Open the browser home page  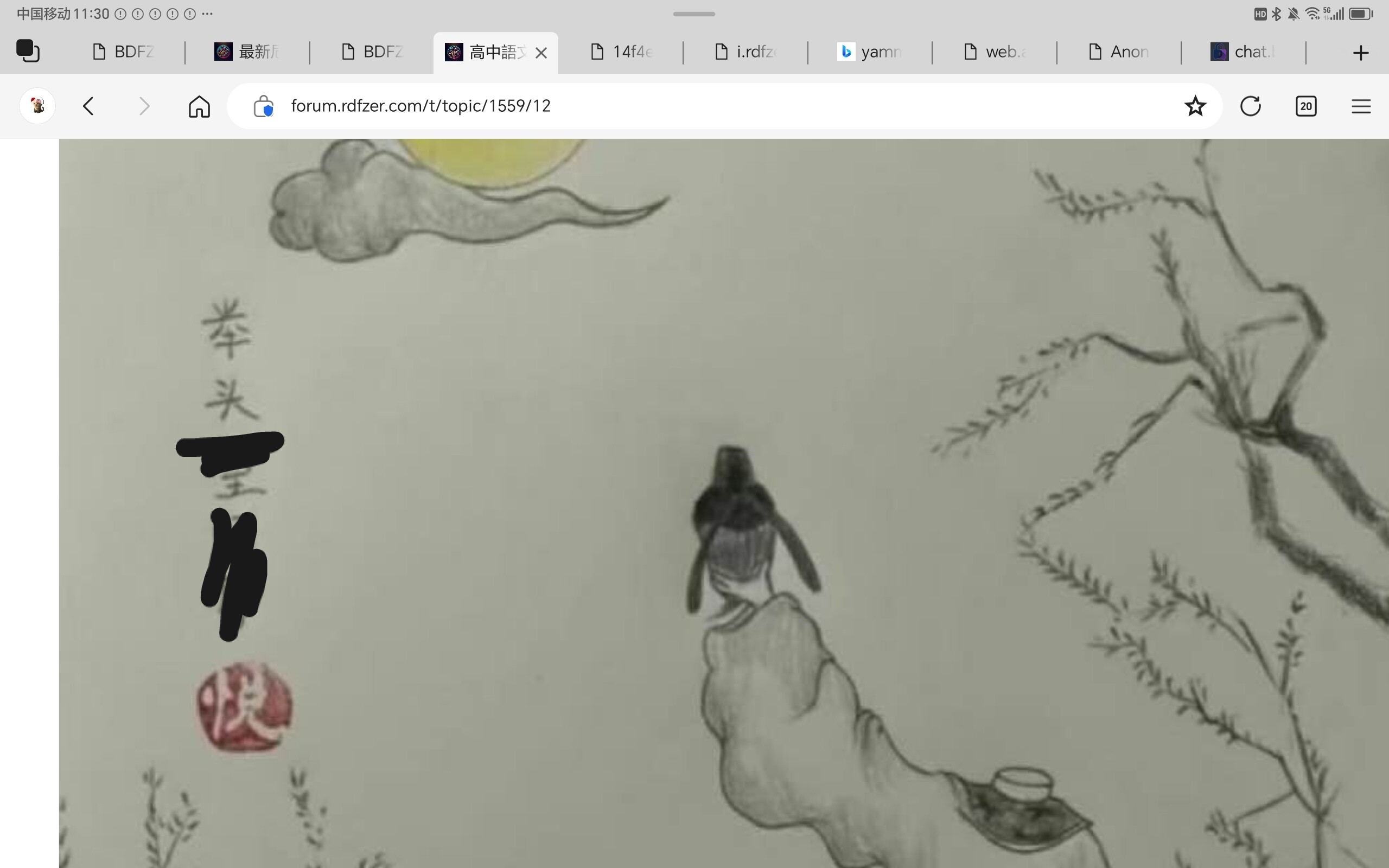[x=199, y=106]
